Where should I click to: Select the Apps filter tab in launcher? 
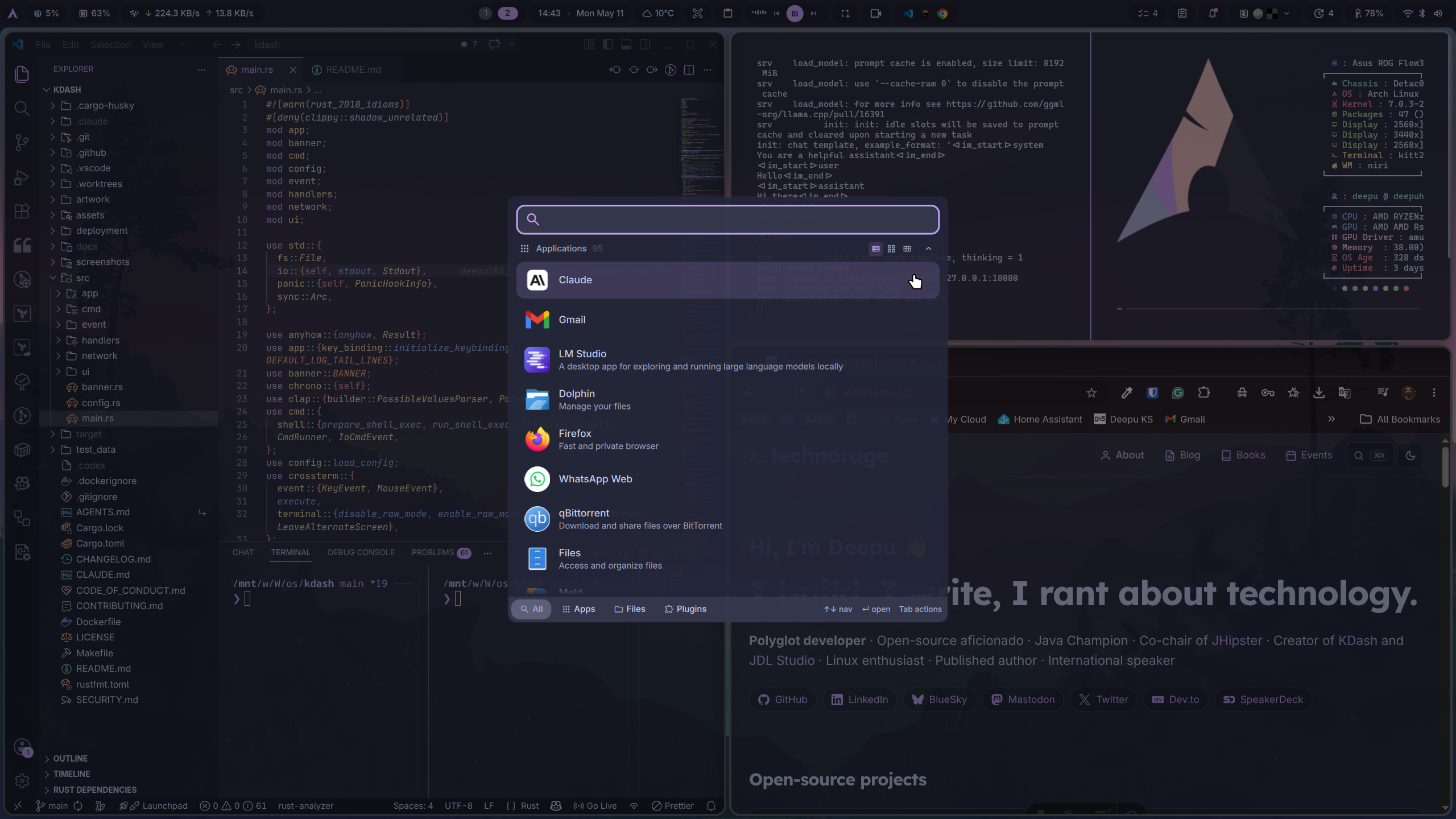click(x=578, y=609)
